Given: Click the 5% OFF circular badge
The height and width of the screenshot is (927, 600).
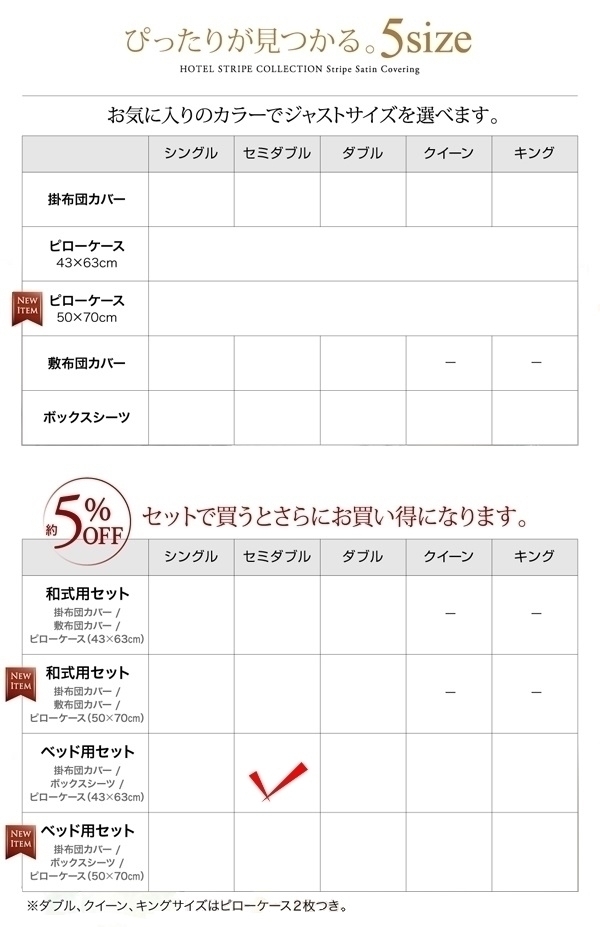Looking at the screenshot, I should click(x=86, y=521).
